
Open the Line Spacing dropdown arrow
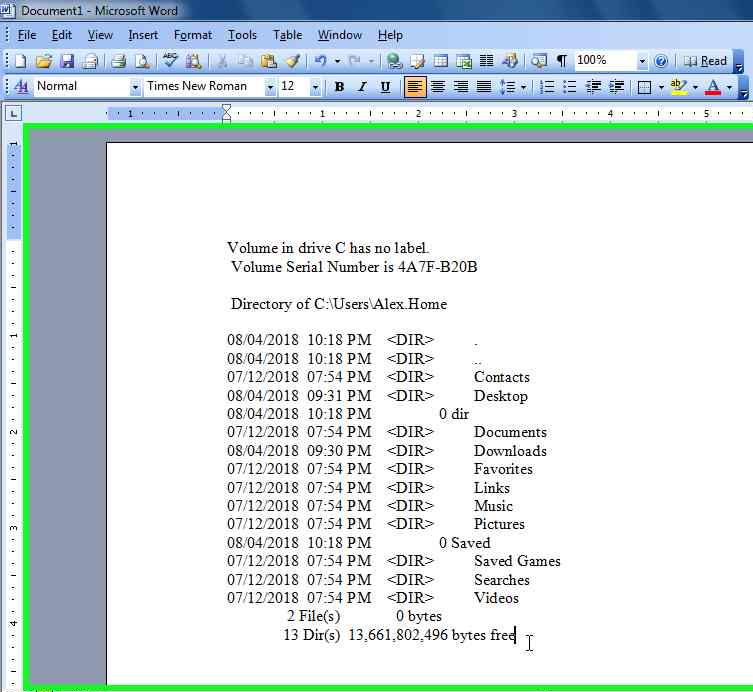coord(523,87)
